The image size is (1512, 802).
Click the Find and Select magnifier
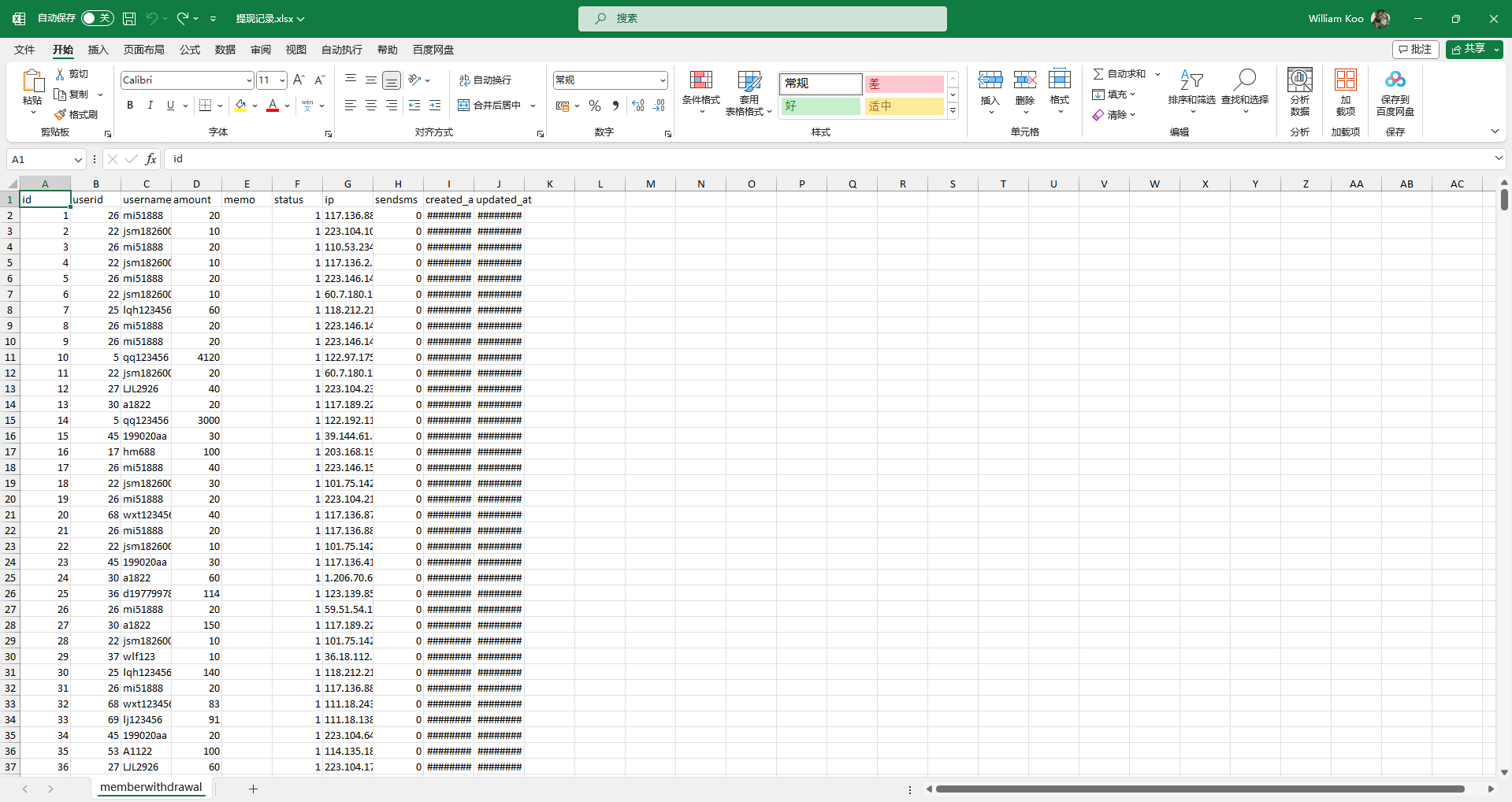point(1244,80)
